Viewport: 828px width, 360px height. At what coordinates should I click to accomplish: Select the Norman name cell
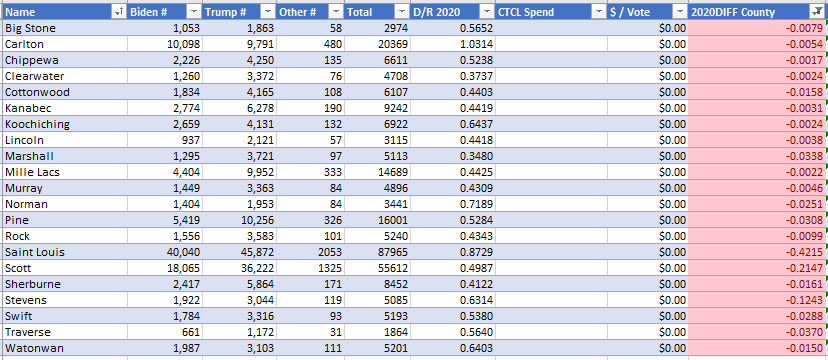click(65, 204)
